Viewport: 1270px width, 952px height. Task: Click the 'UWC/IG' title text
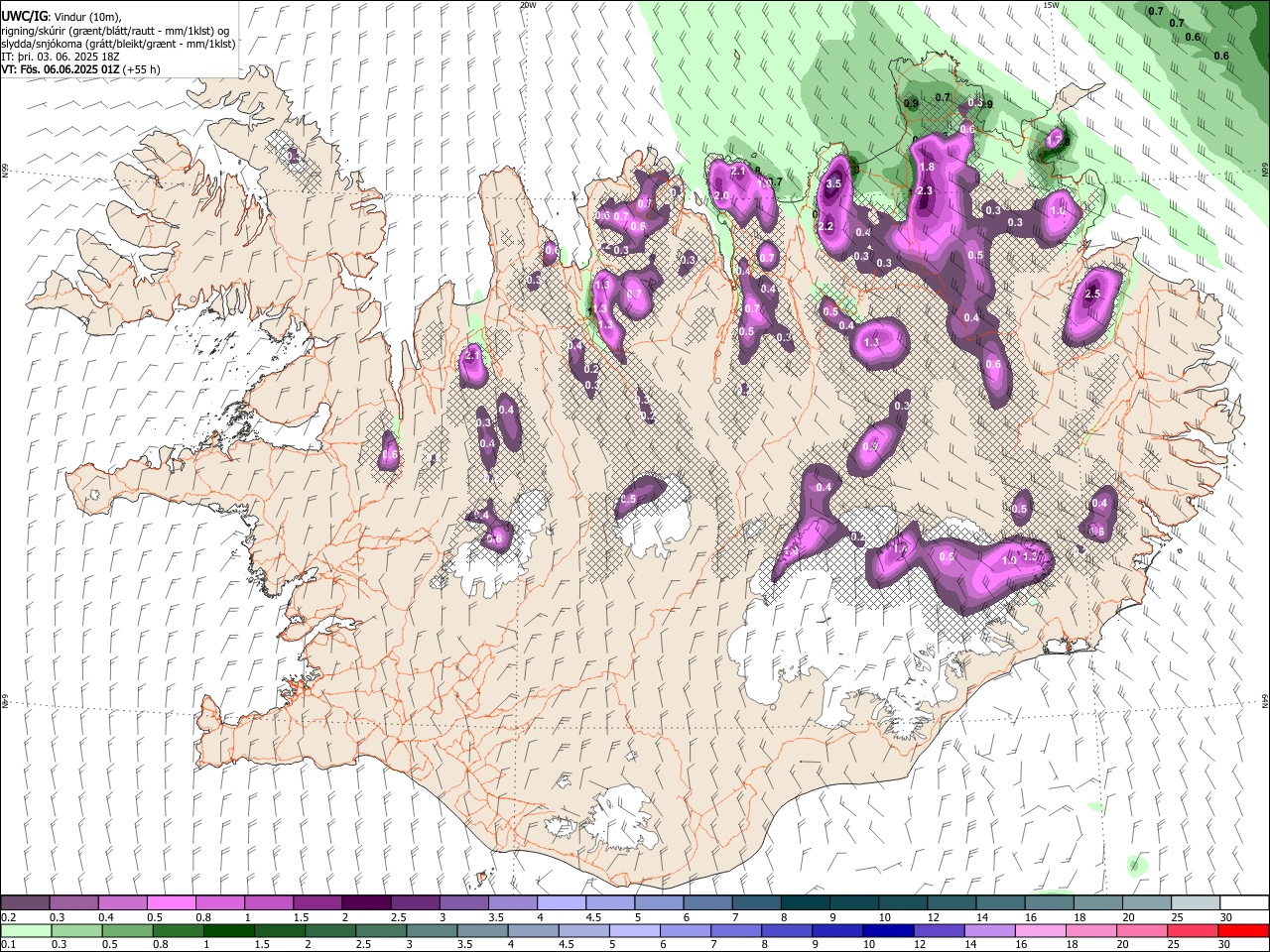tap(24, 17)
